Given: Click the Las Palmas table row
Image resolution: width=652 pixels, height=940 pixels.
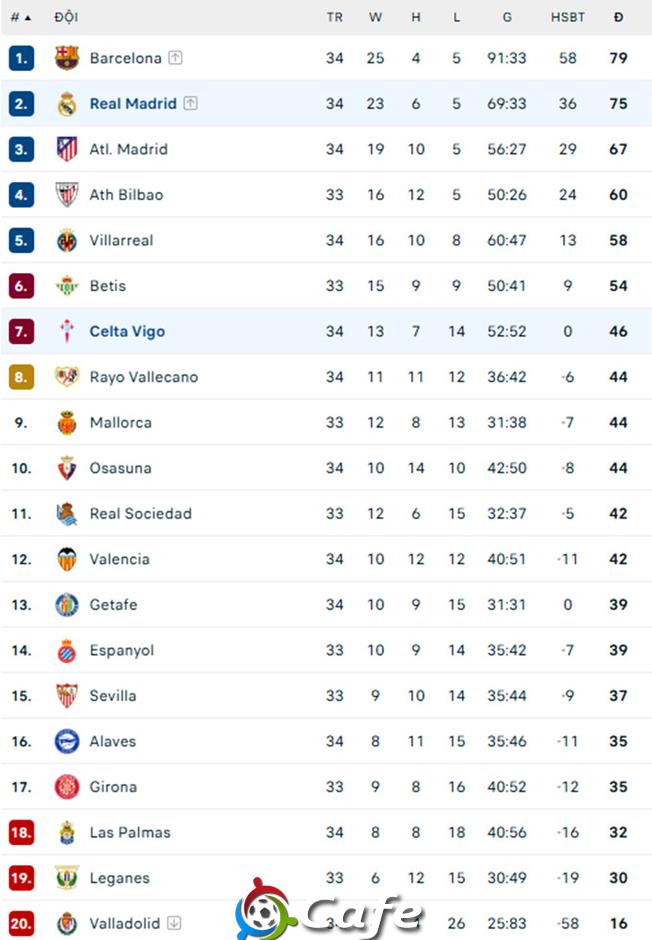Looking at the screenshot, I should (x=326, y=832).
